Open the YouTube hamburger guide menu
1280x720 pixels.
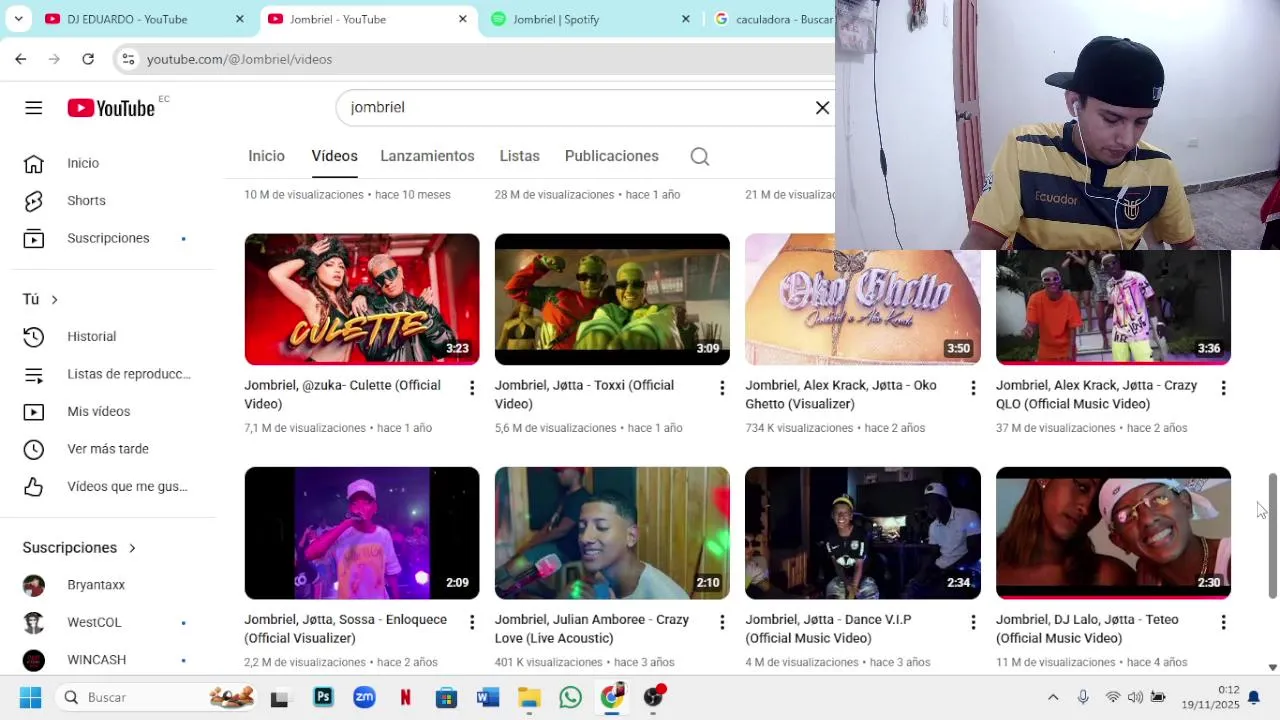pos(34,107)
